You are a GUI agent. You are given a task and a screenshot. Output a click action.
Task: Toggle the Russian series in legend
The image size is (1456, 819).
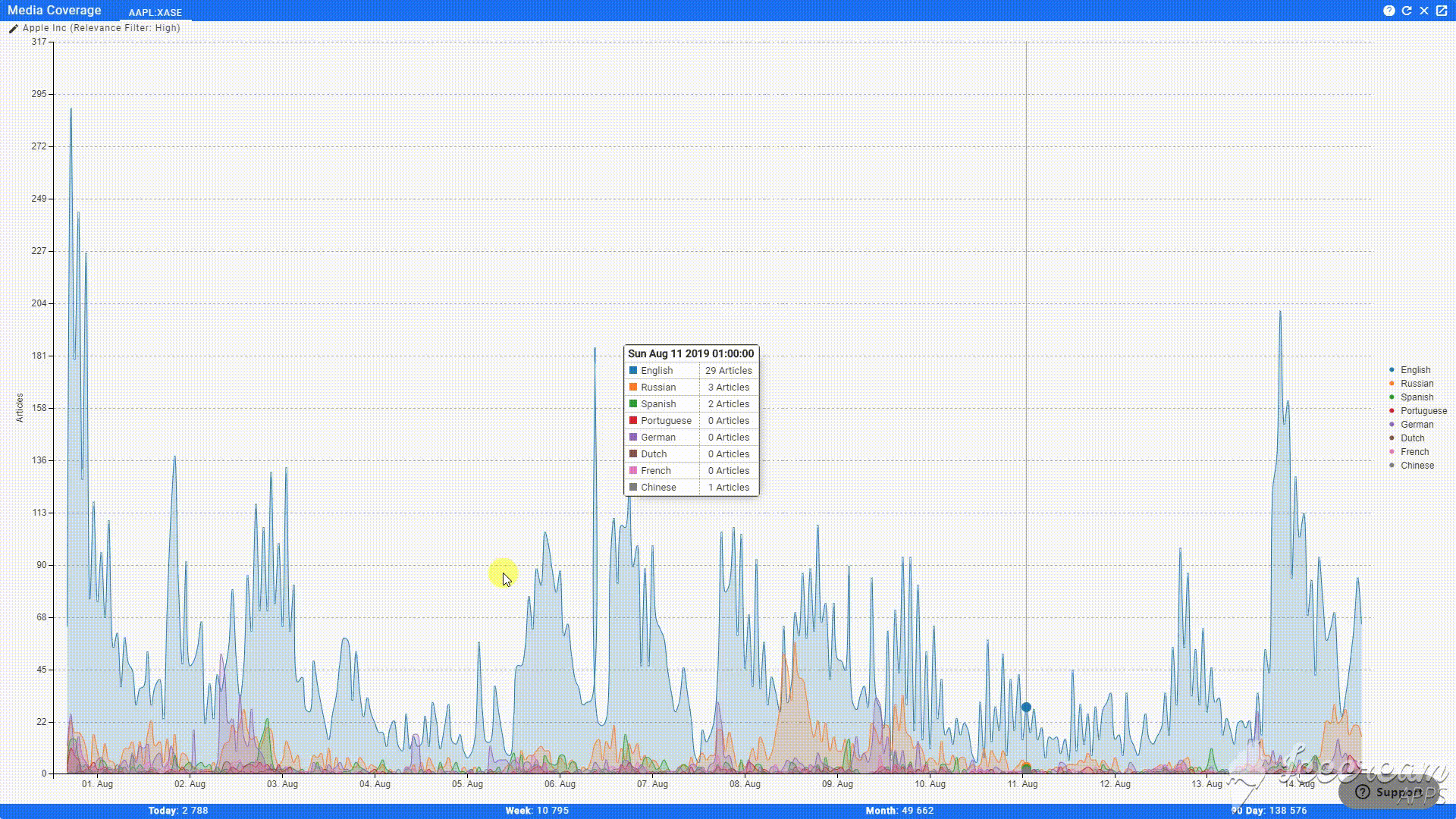(x=1416, y=384)
